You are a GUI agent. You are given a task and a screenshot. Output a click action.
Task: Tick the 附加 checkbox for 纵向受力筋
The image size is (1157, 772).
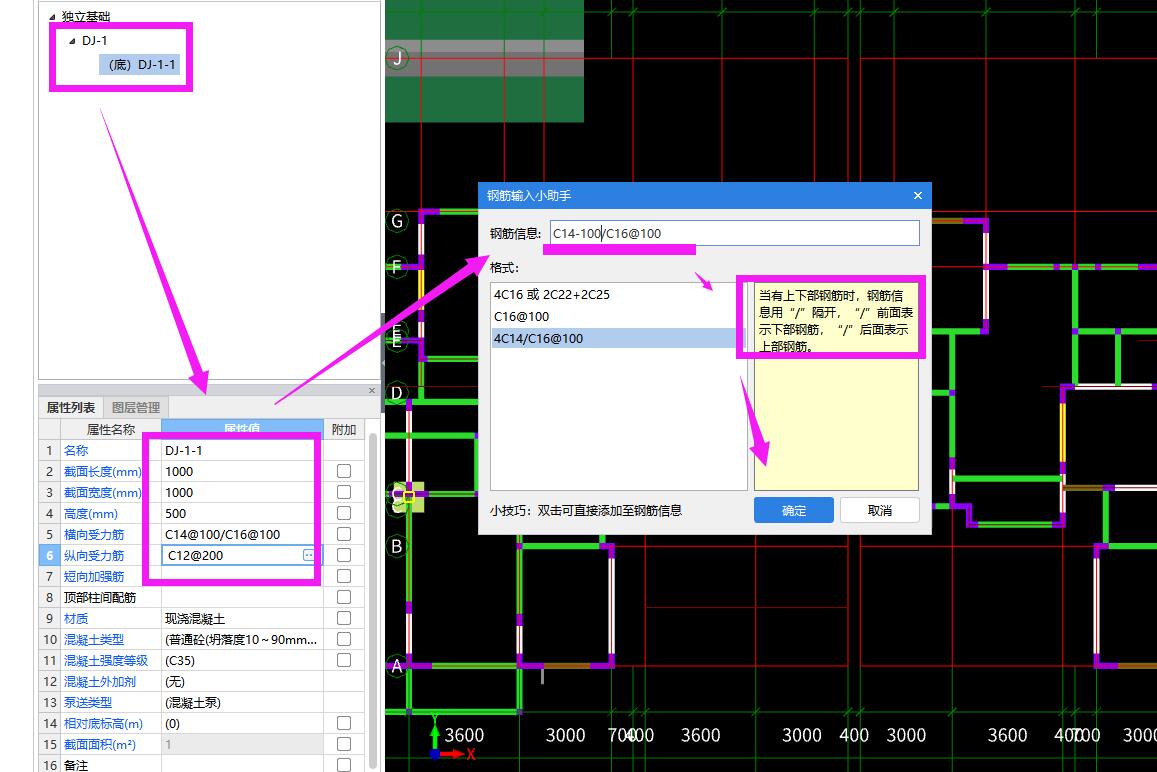[344, 555]
